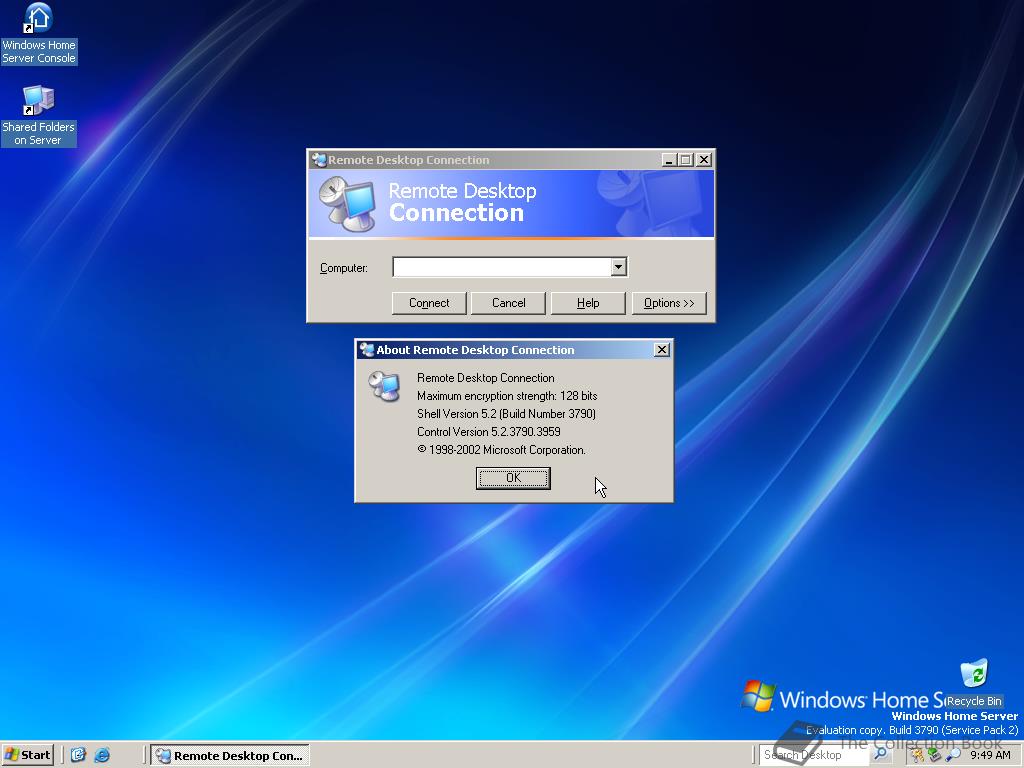Click the Cancel button

click(x=509, y=303)
